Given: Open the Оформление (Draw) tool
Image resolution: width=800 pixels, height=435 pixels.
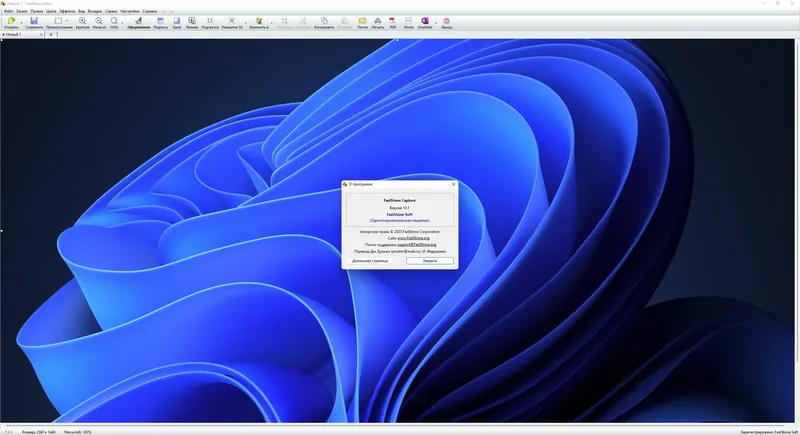Looking at the screenshot, I should 138,21.
